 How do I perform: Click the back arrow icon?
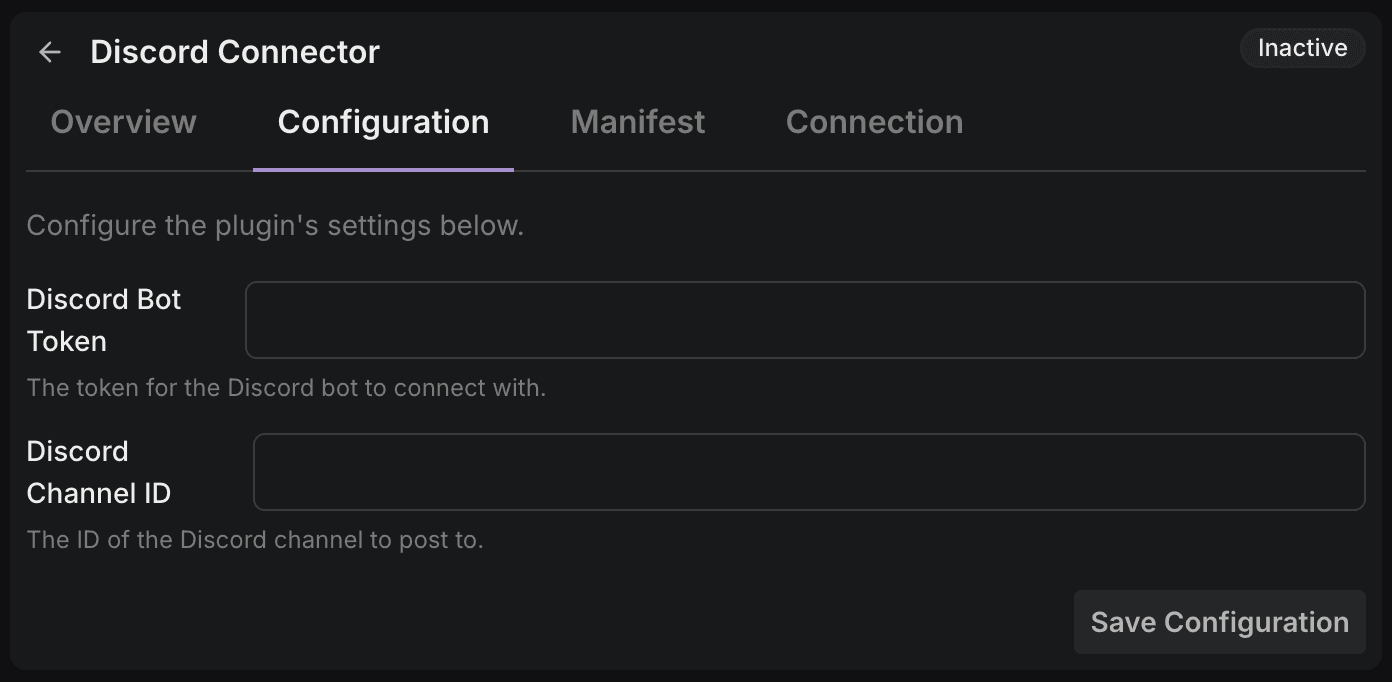(x=49, y=51)
